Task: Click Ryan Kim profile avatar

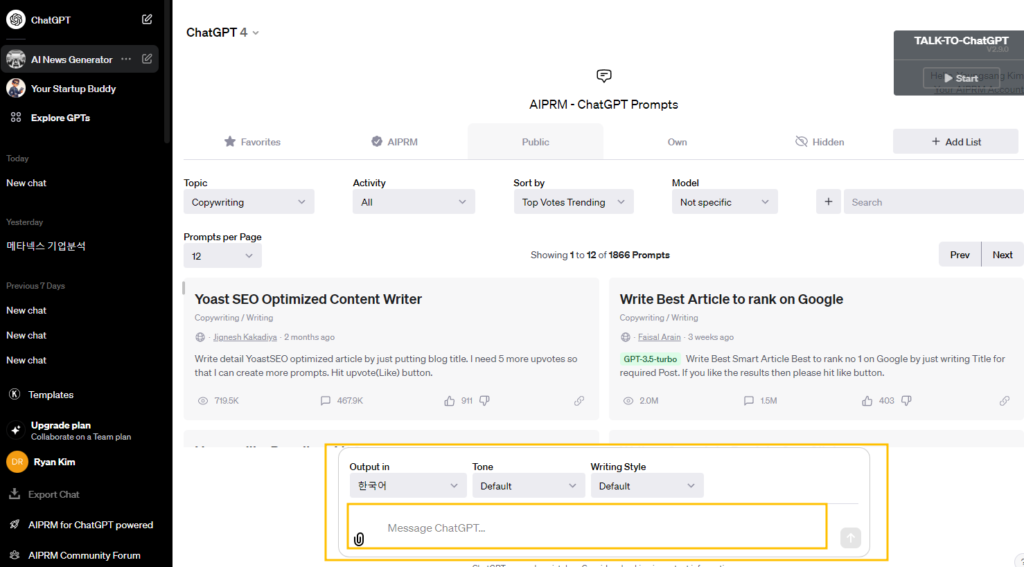Action: click(17, 462)
